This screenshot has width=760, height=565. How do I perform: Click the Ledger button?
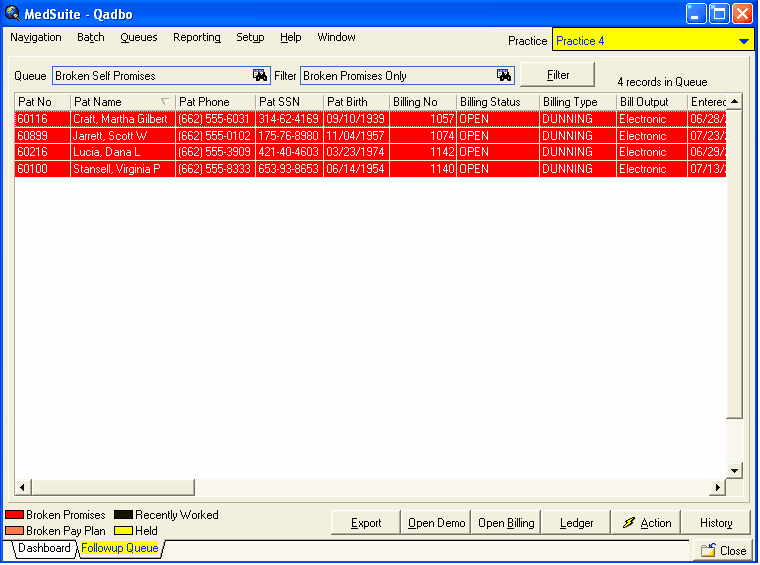tap(576, 522)
